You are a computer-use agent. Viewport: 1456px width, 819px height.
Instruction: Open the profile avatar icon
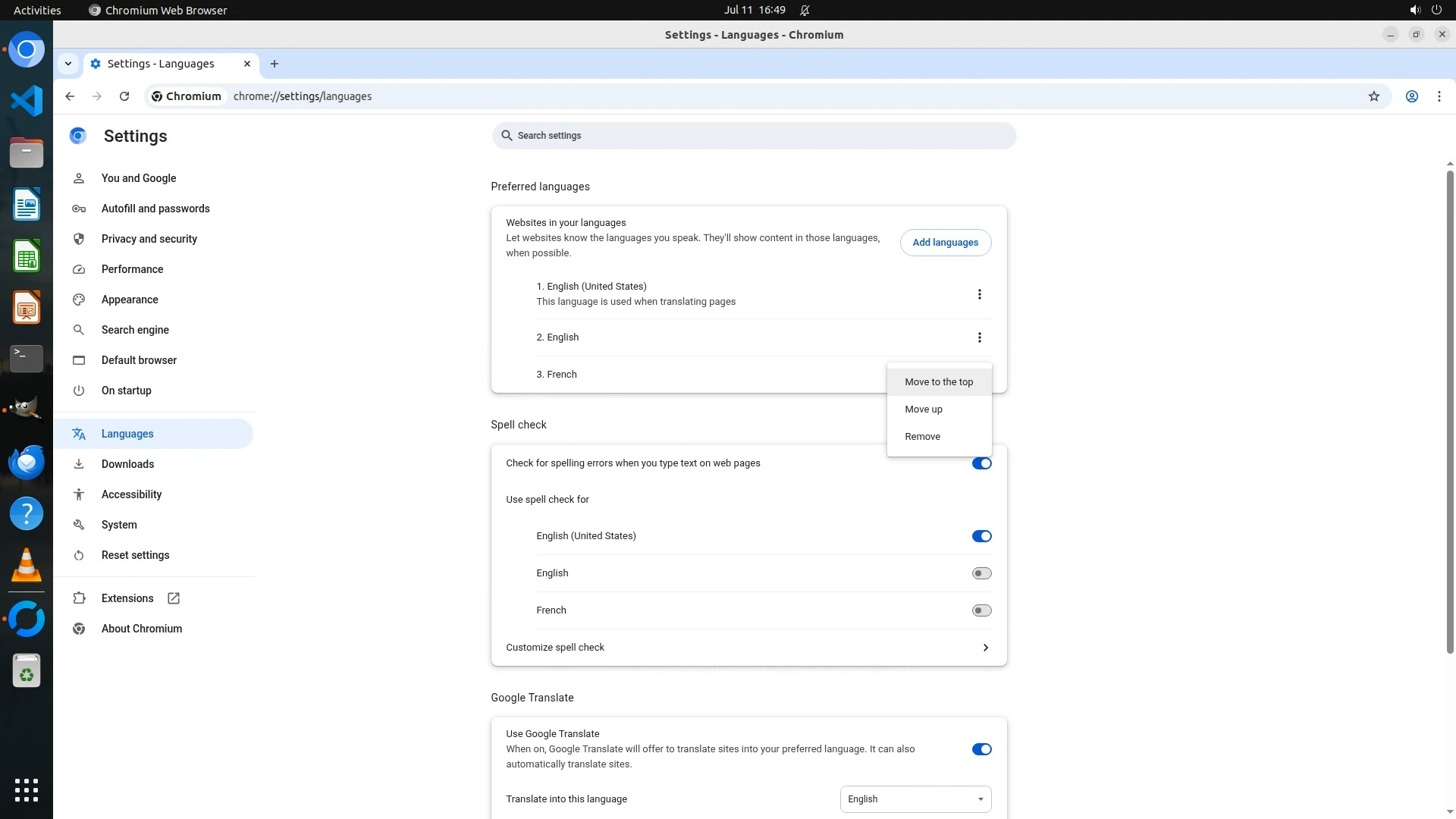(1411, 96)
